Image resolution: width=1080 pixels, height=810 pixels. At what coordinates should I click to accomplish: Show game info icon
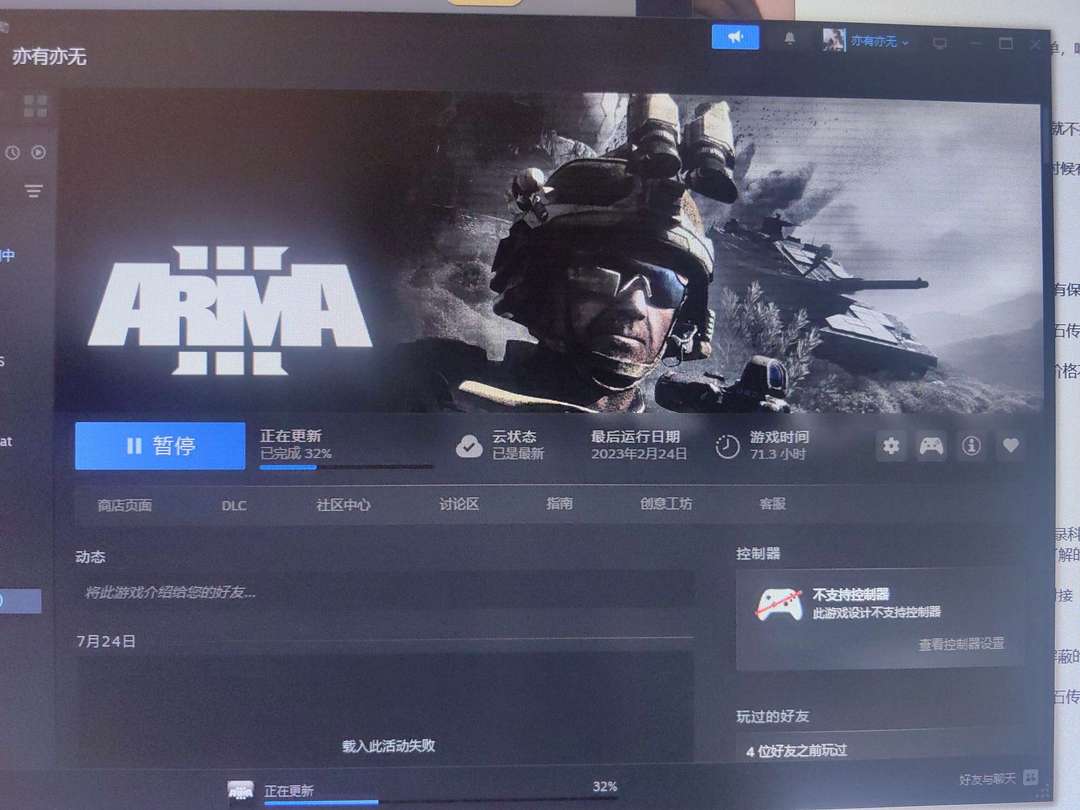tap(971, 446)
